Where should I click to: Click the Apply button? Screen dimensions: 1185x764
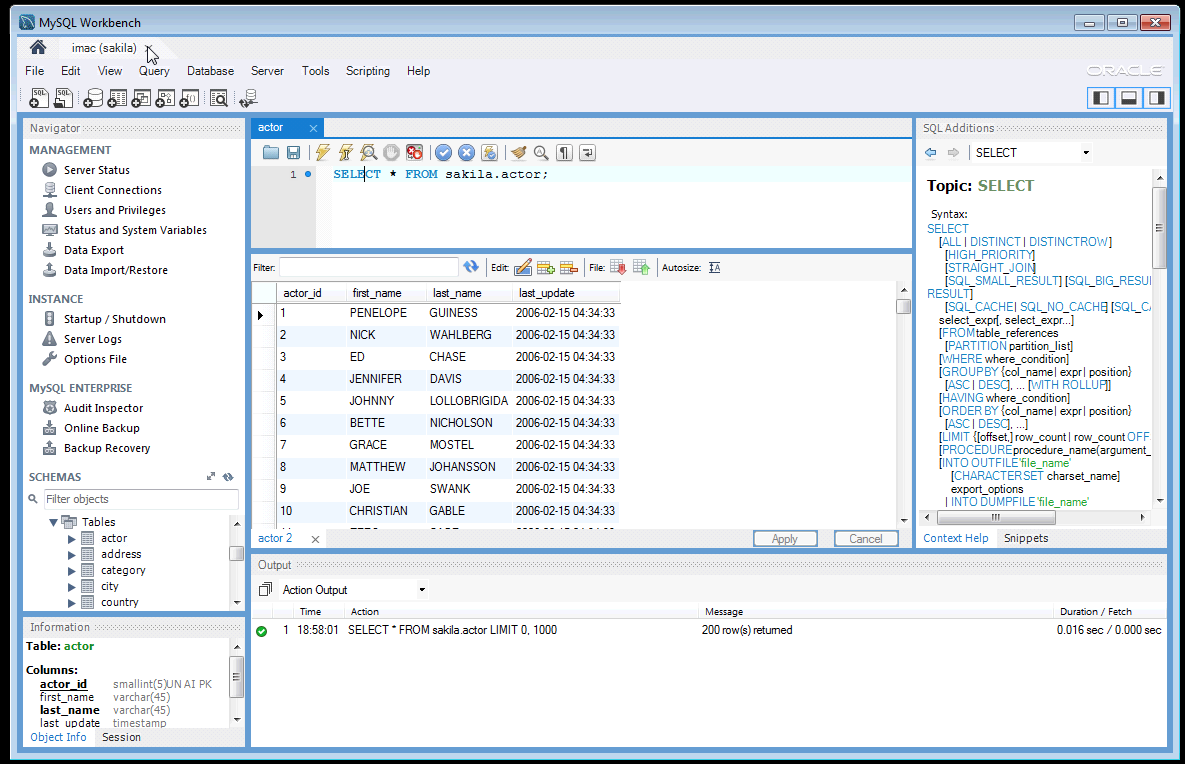click(784, 539)
